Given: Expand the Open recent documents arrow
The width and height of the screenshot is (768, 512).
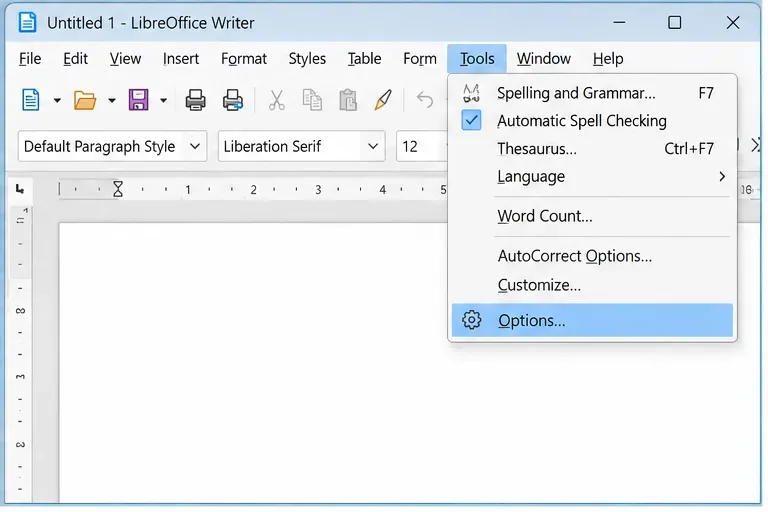Looking at the screenshot, I should (x=112, y=100).
